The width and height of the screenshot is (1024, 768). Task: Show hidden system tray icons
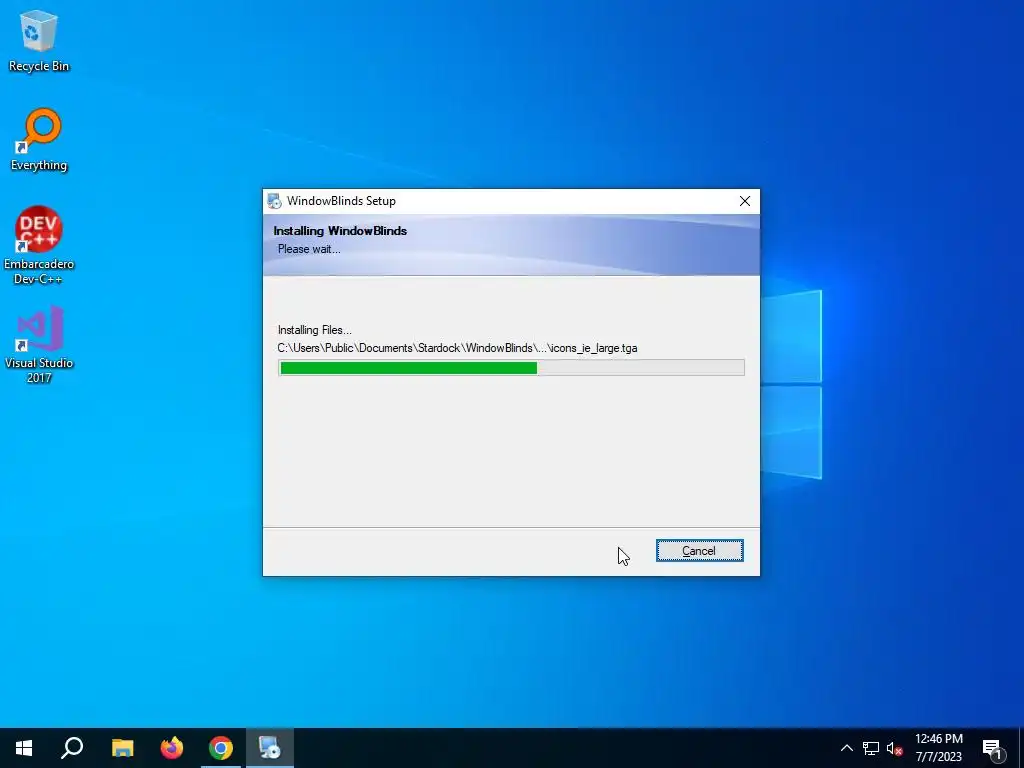coord(846,748)
